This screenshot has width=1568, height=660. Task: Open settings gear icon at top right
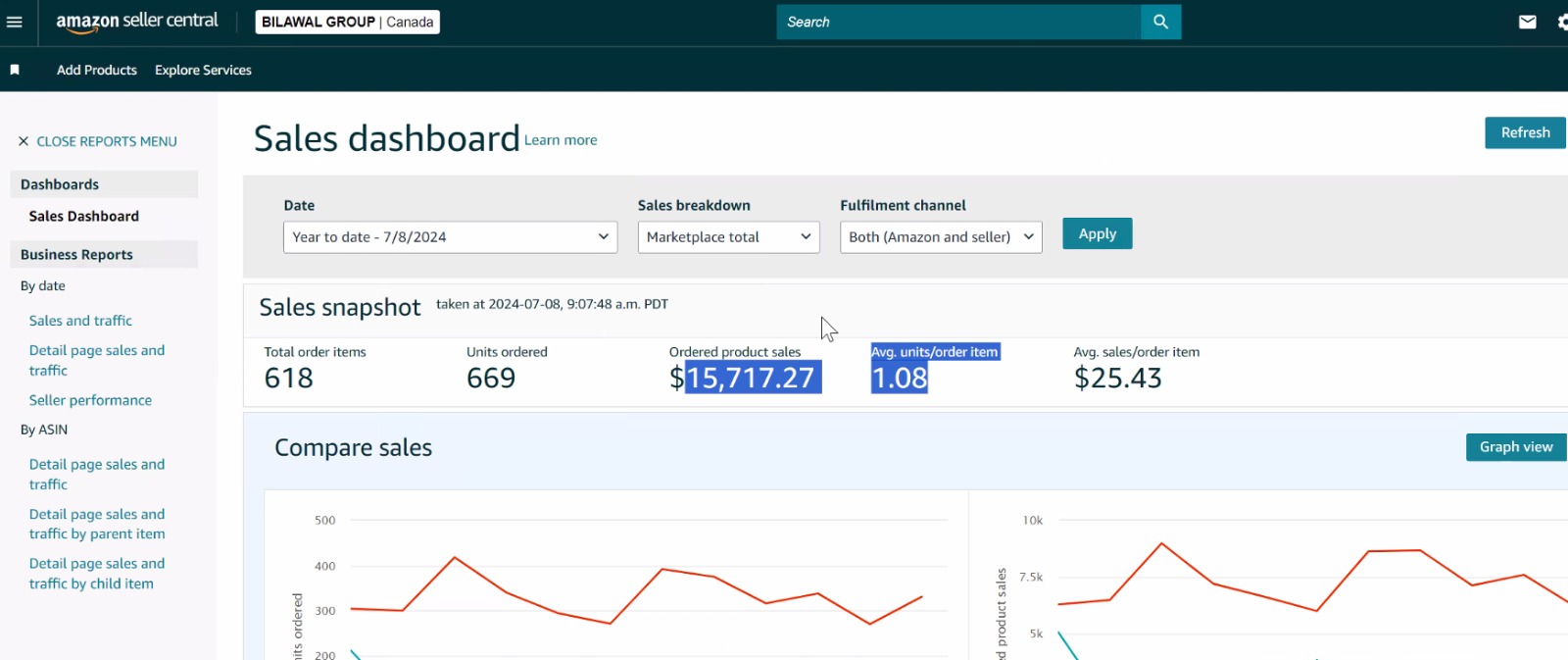[1561, 22]
